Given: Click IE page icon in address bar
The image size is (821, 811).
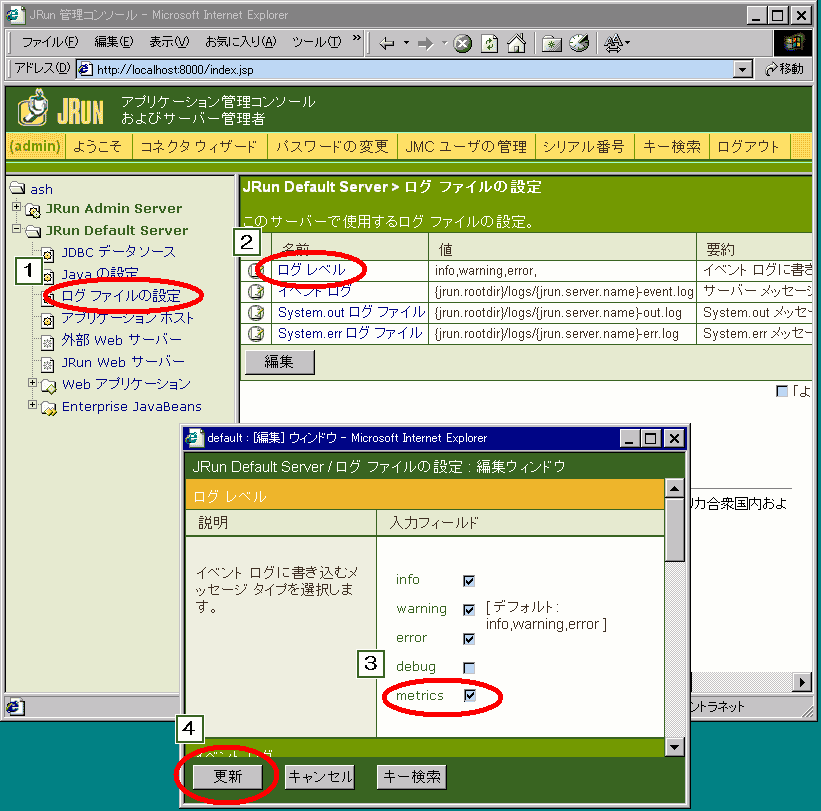Looking at the screenshot, I should click(86, 69).
